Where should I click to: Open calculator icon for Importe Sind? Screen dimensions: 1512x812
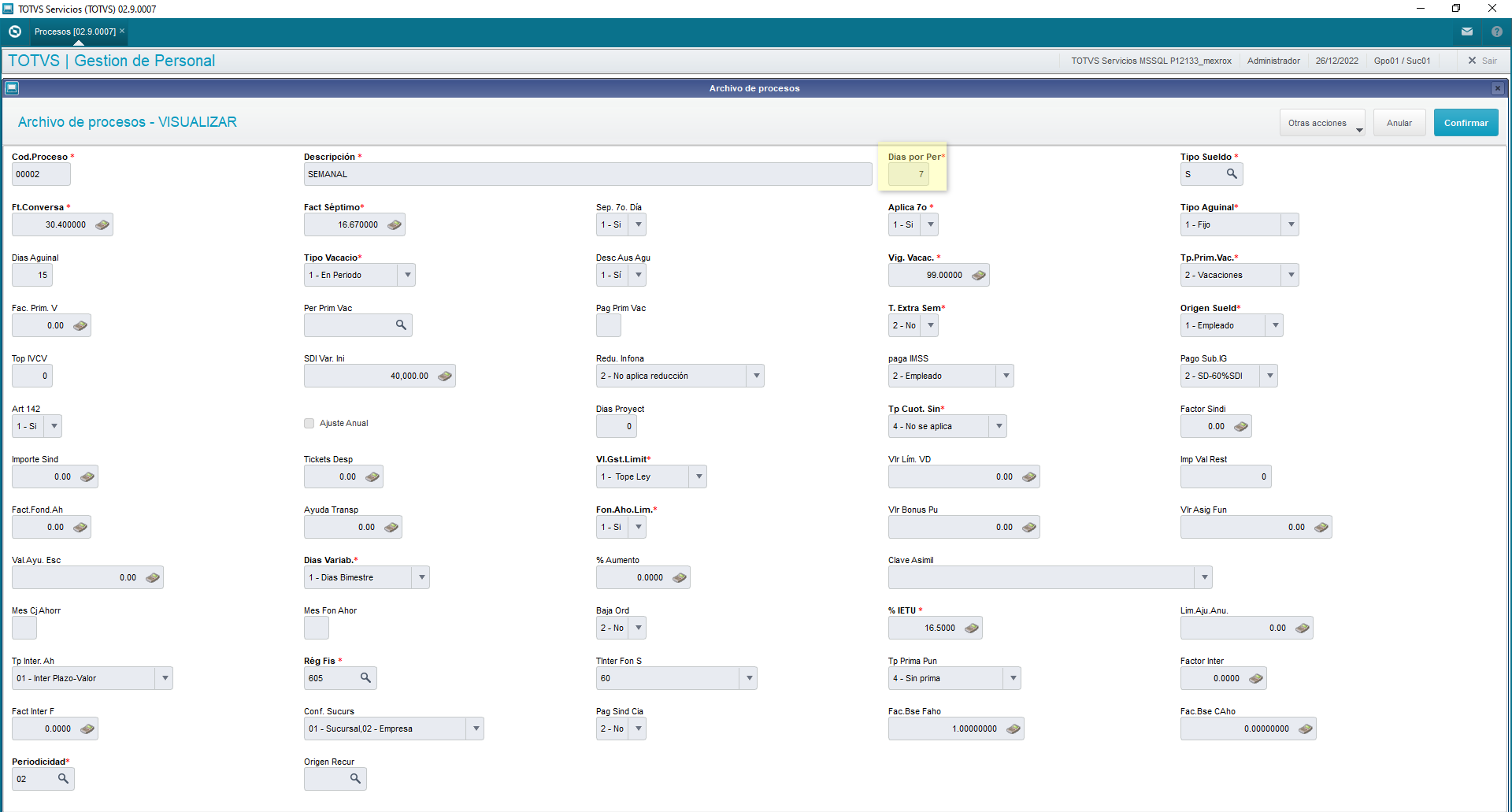click(x=87, y=477)
